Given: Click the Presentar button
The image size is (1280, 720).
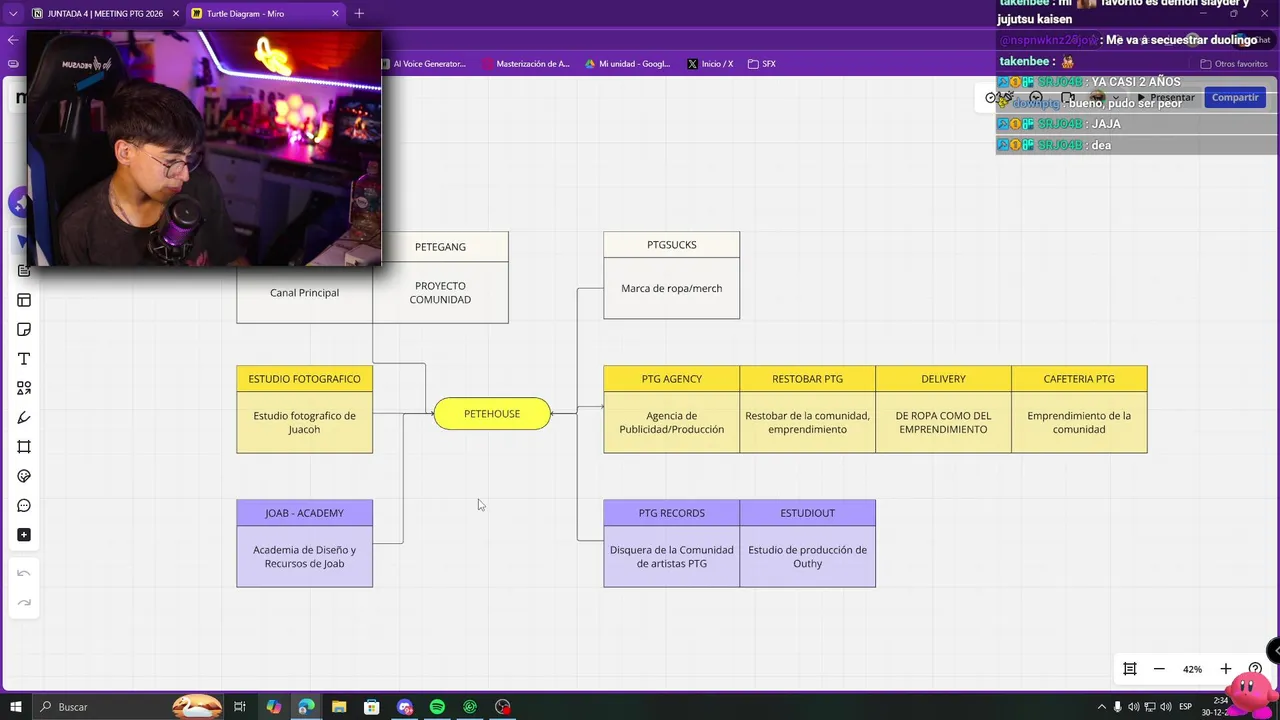Looking at the screenshot, I should (1166, 98).
